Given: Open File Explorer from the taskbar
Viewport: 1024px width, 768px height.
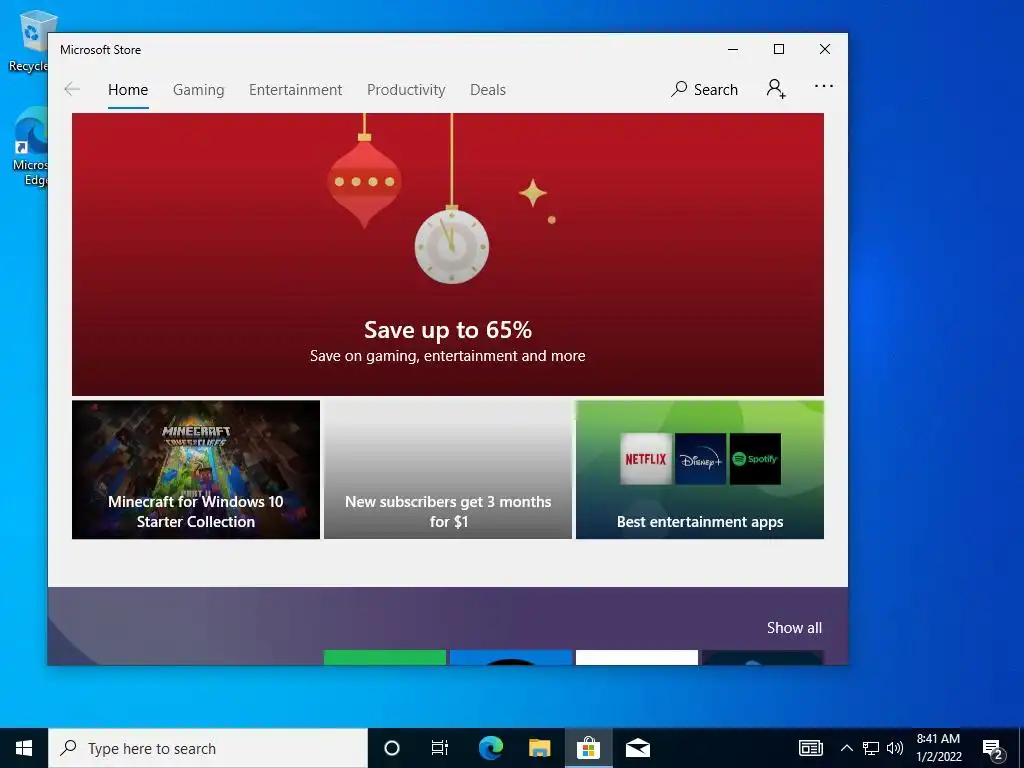Looking at the screenshot, I should click(x=539, y=748).
